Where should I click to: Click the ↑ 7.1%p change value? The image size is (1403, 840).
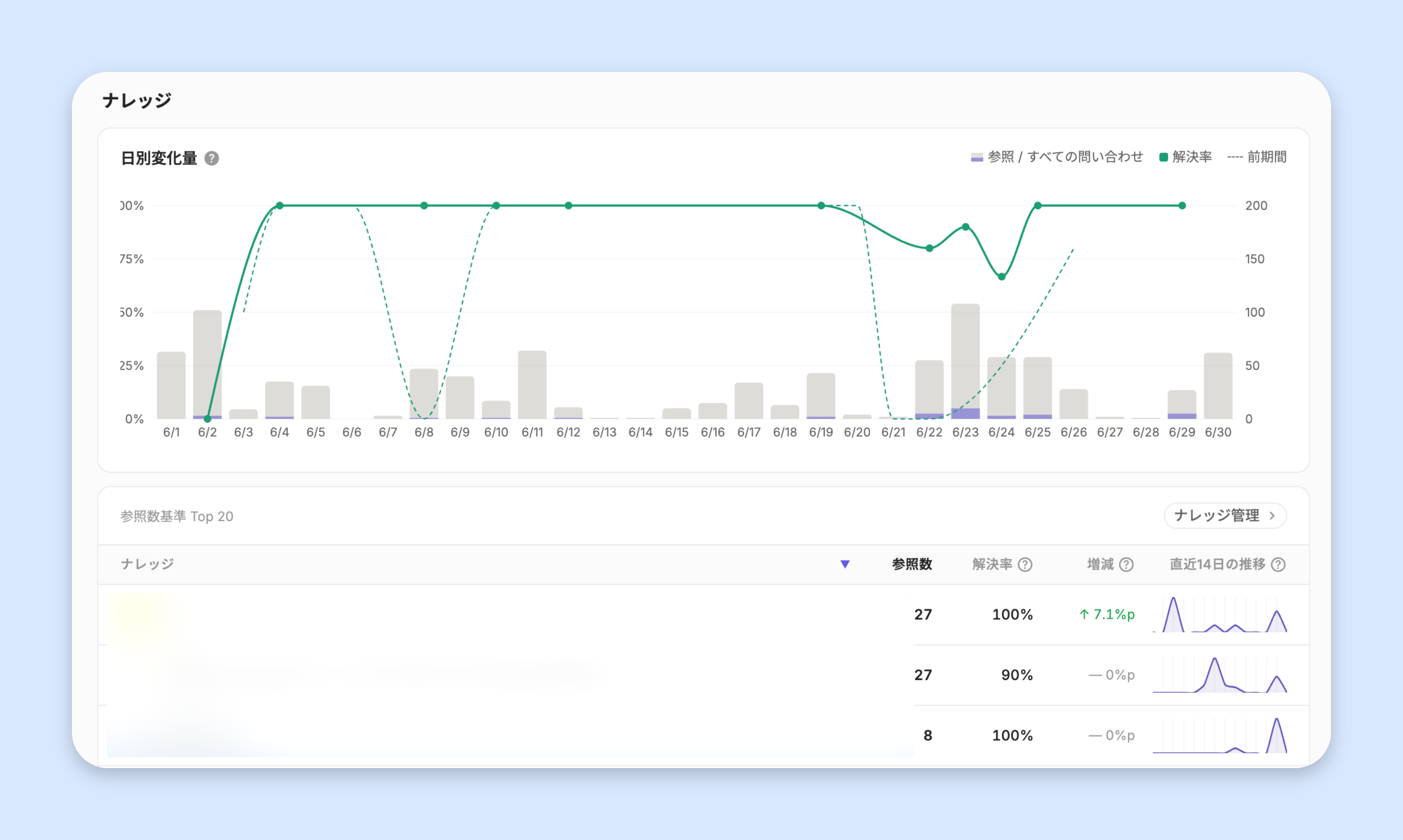click(x=1107, y=614)
